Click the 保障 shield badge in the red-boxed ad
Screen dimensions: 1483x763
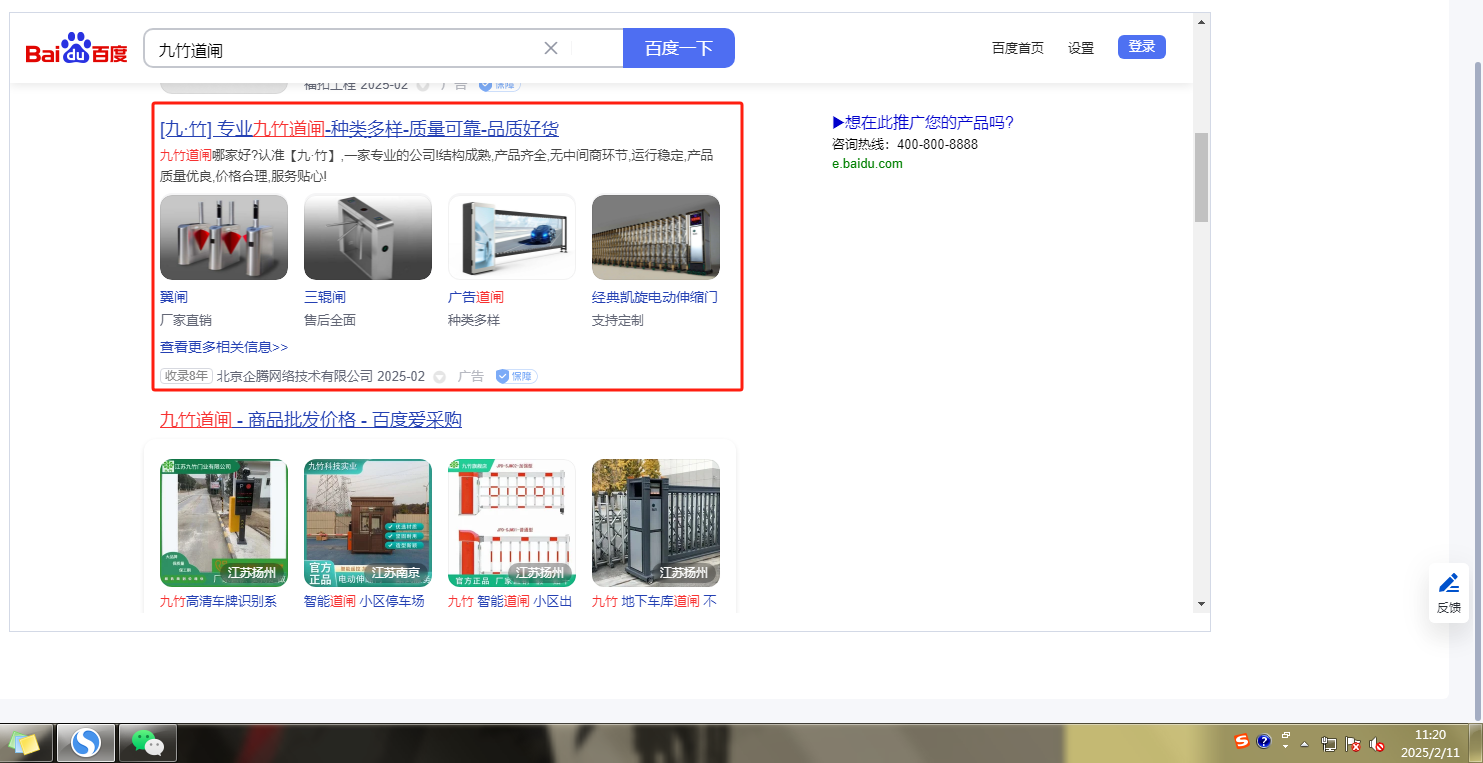(x=516, y=376)
